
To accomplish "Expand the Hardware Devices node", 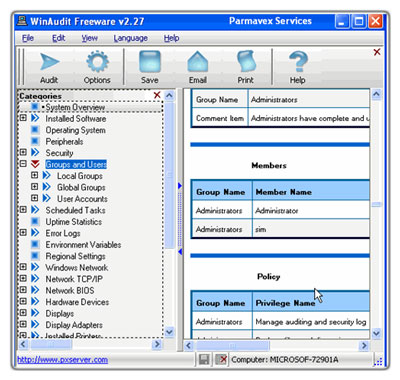I will pos(23,301).
